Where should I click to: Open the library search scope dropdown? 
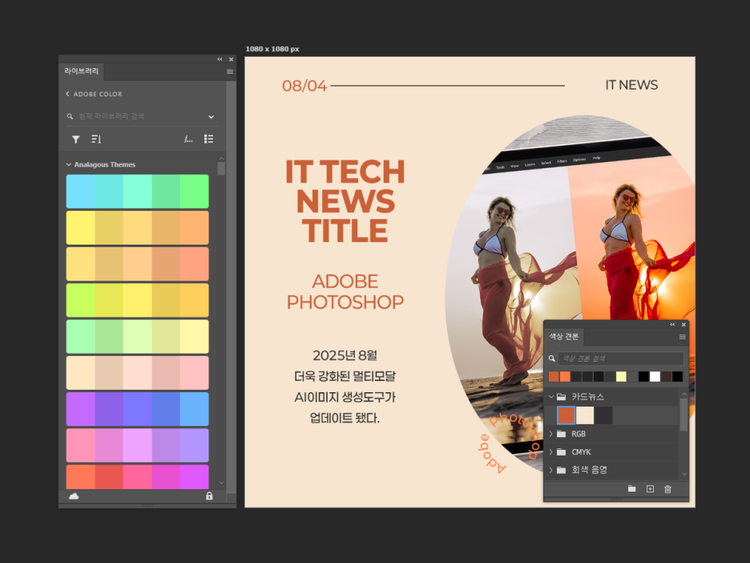[x=211, y=117]
